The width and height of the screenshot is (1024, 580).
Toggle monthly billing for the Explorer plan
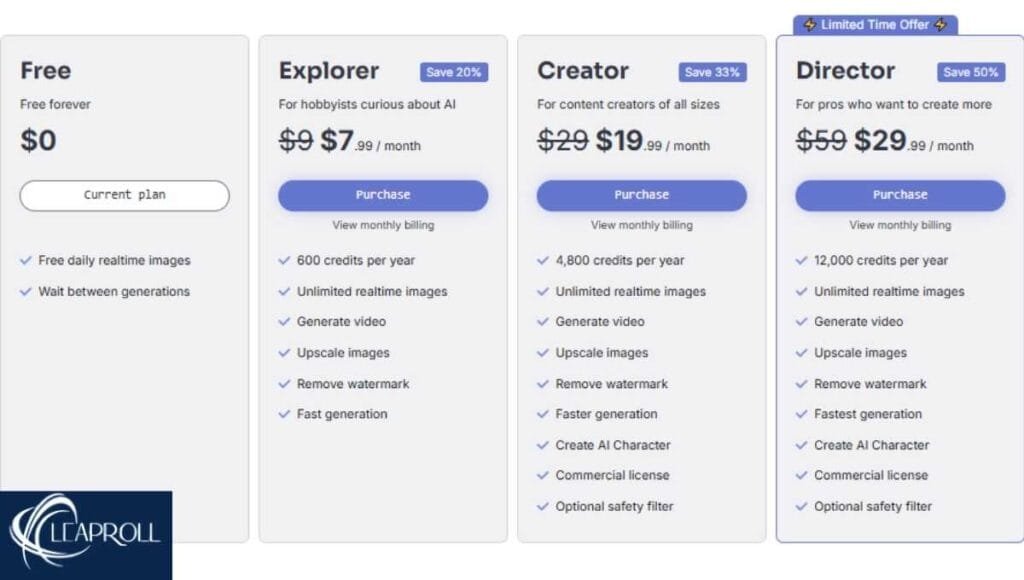(383, 225)
